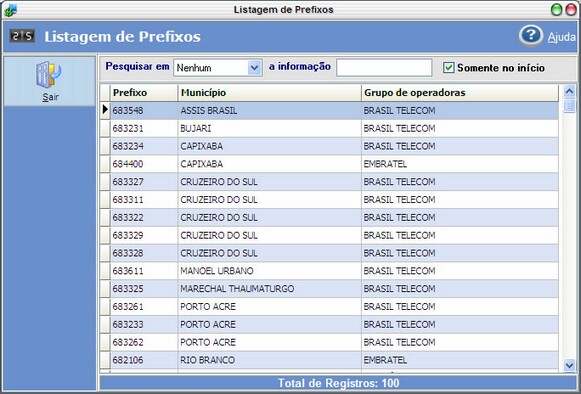Select the cell with prefix 683327

[144, 182]
